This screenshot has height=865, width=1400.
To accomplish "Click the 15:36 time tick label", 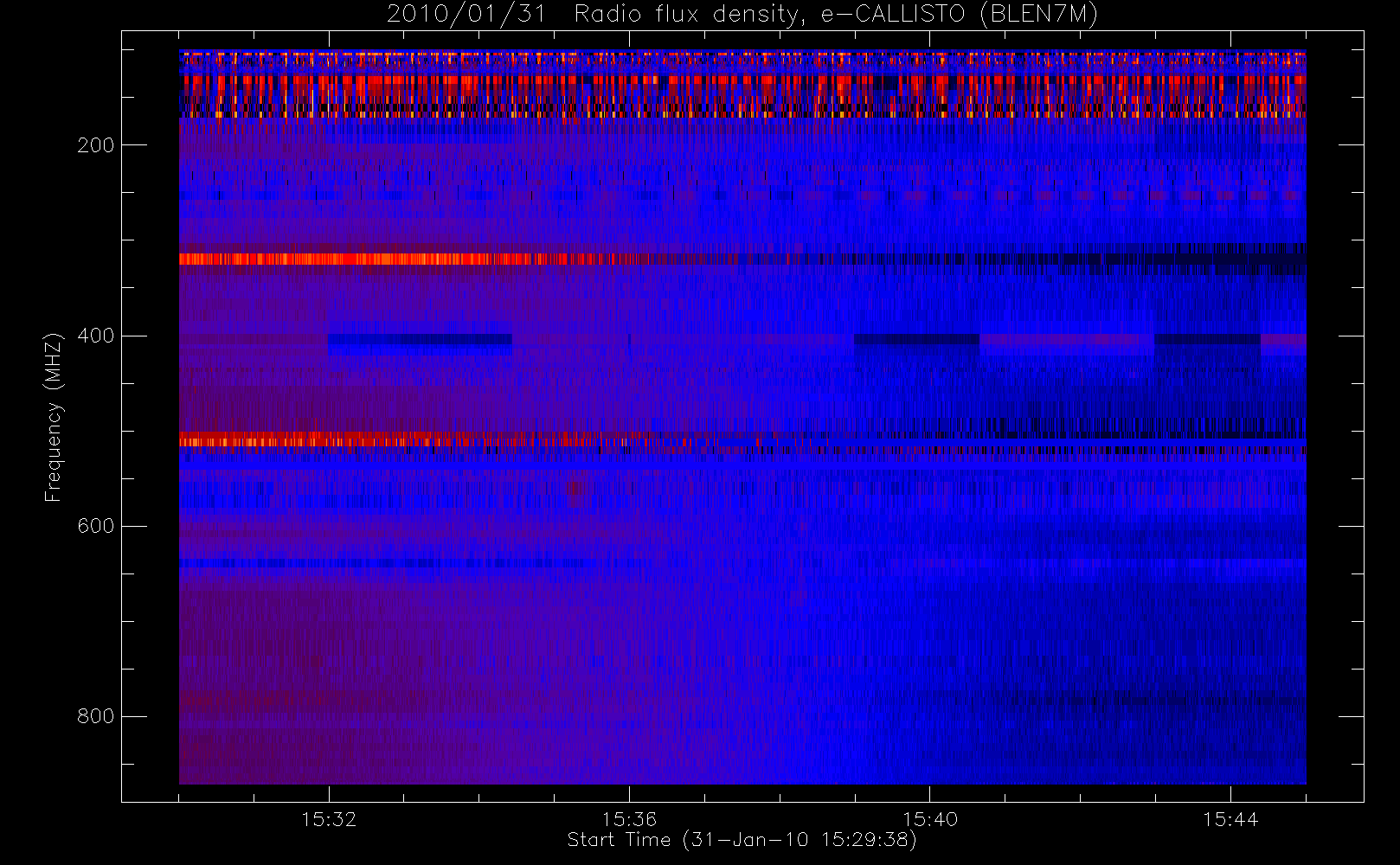I will click(x=629, y=819).
